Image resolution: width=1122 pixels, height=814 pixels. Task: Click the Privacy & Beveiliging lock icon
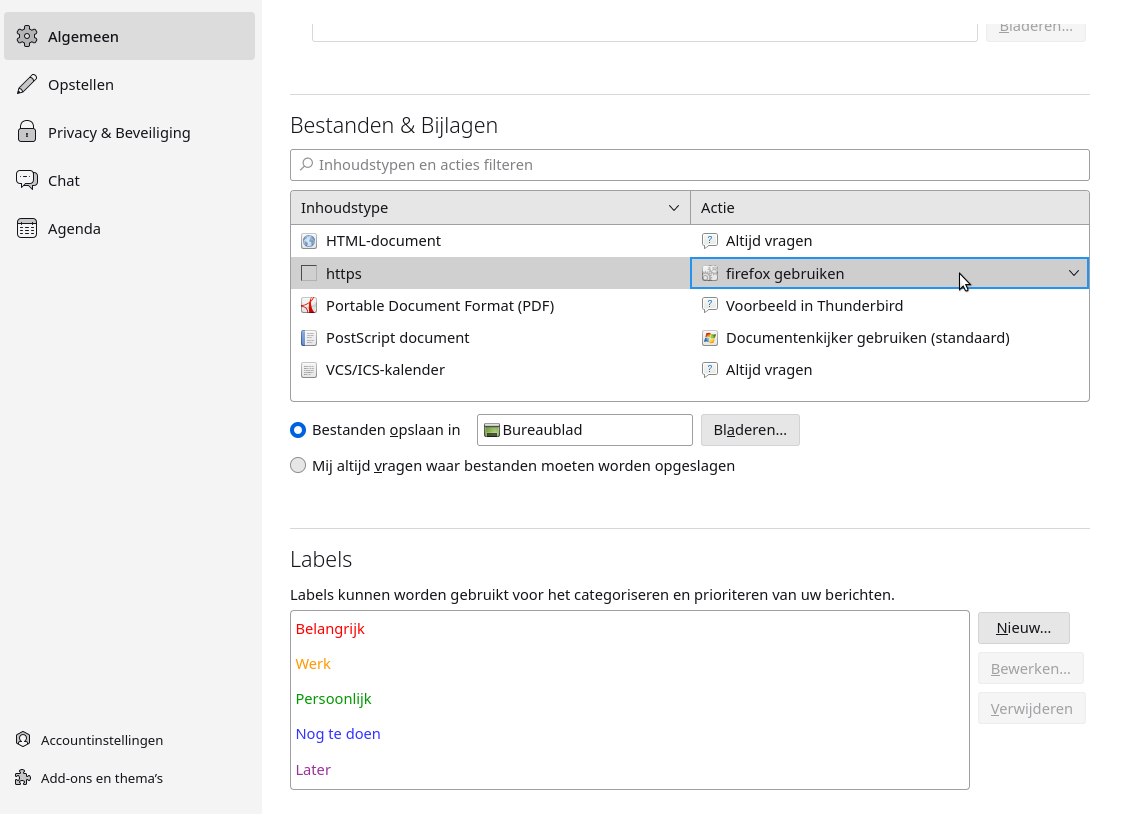pyautogui.click(x=27, y=132)
